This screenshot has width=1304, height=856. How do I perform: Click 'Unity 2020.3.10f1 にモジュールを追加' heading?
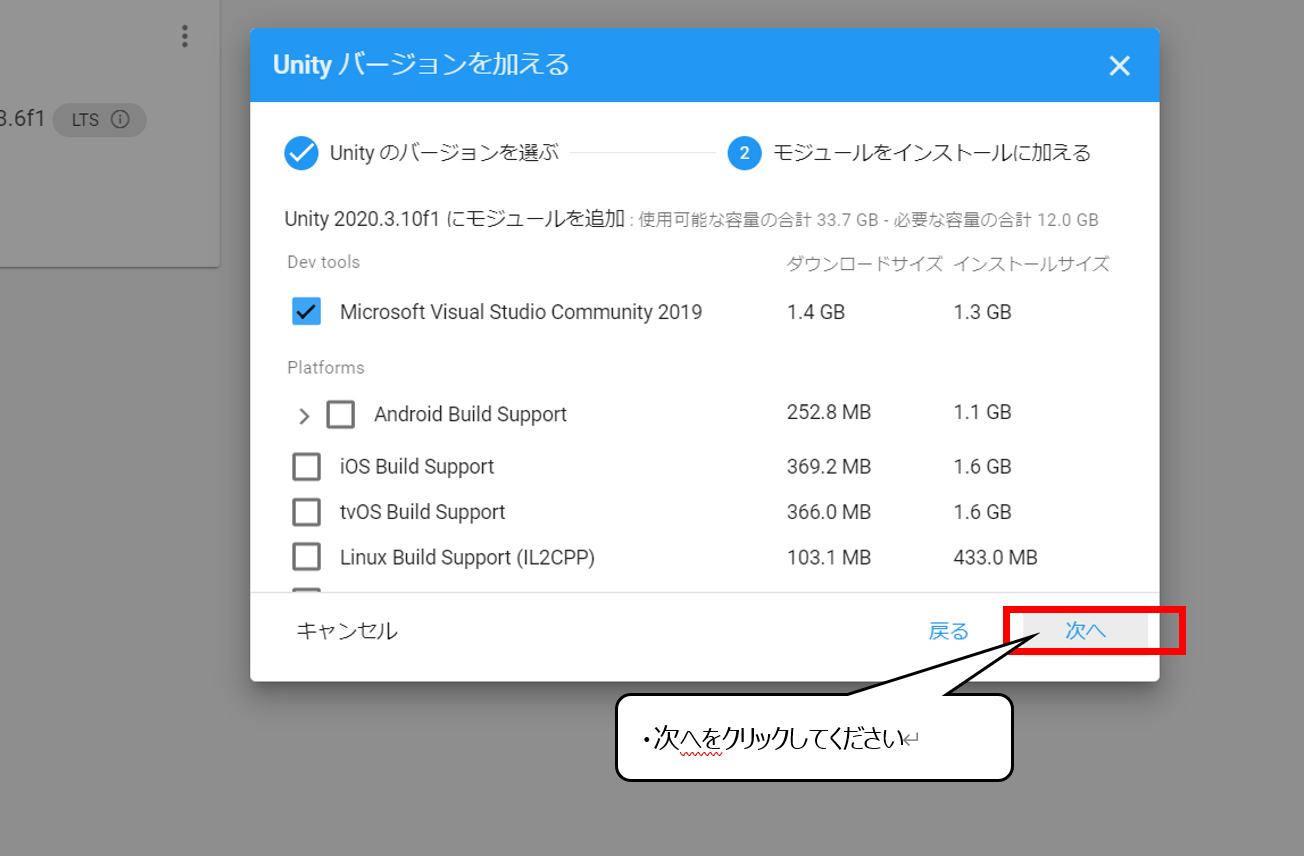454,218
